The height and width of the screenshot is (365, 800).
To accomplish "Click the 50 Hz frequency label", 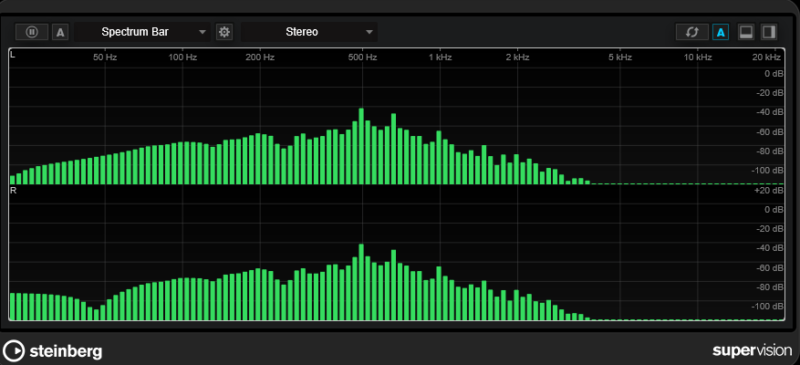I will point(105,57).
